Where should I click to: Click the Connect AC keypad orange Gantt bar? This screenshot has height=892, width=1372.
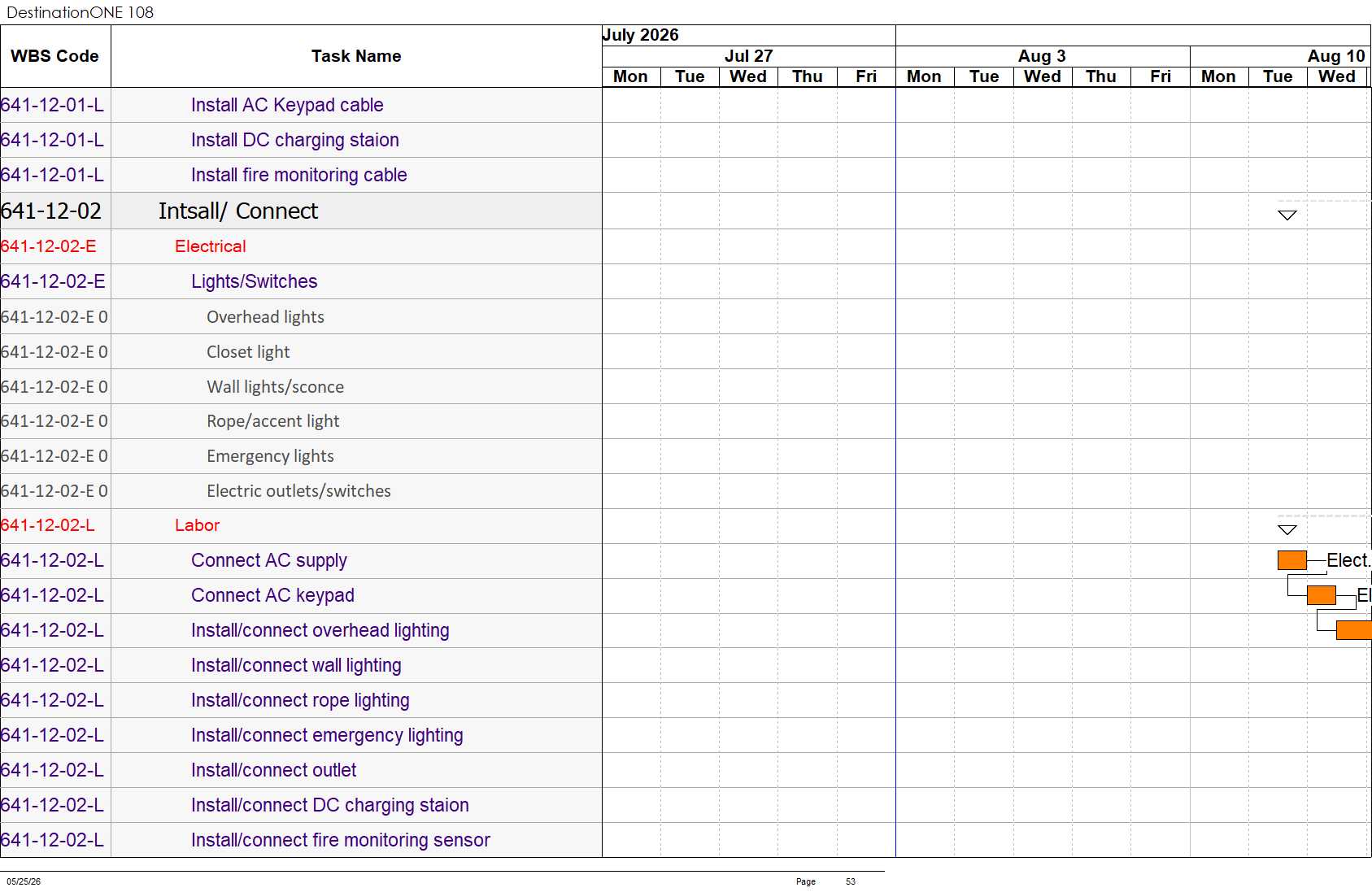point(1321,595)
